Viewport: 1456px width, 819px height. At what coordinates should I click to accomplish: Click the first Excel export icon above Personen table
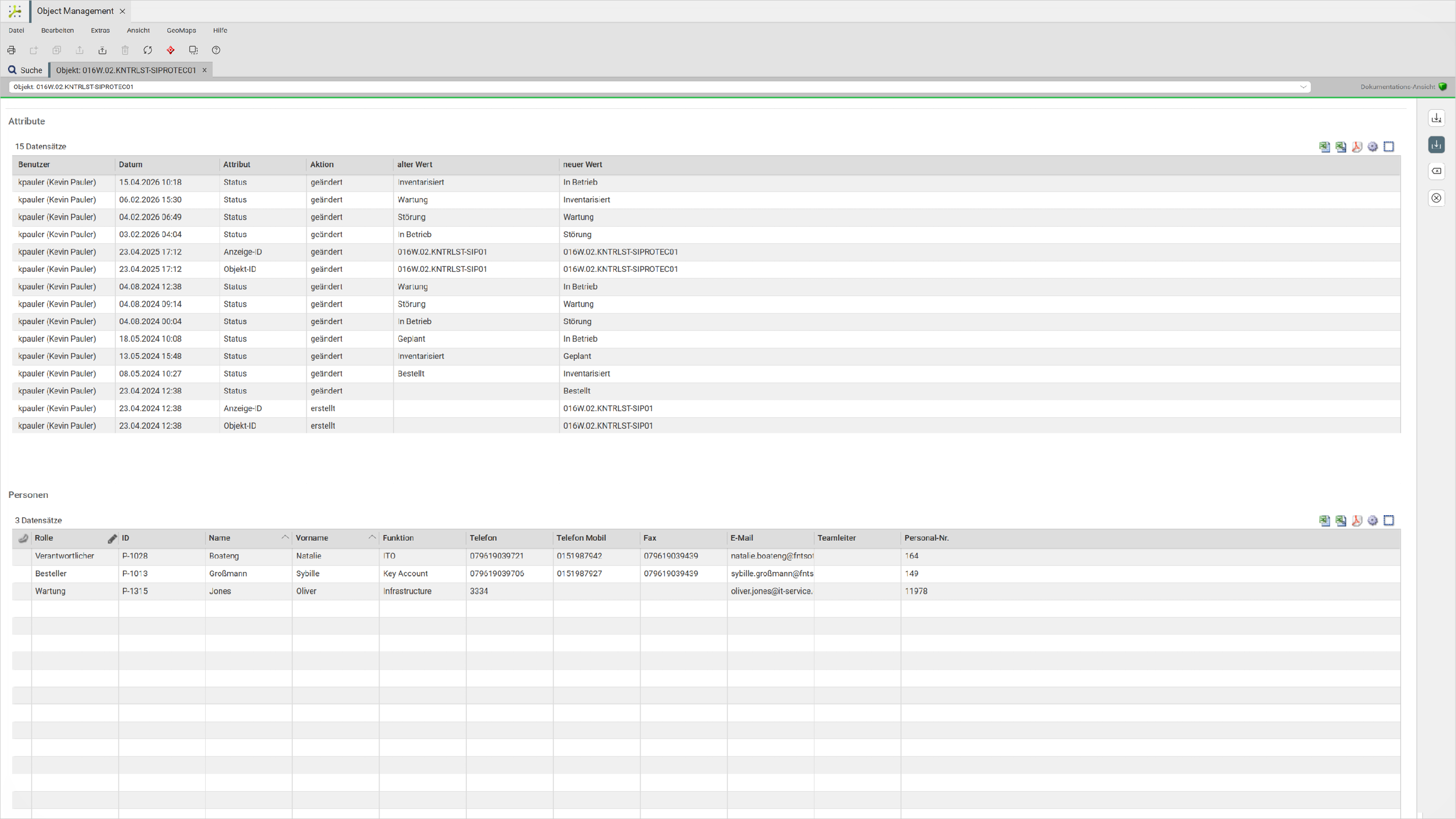pos(1324,521)
